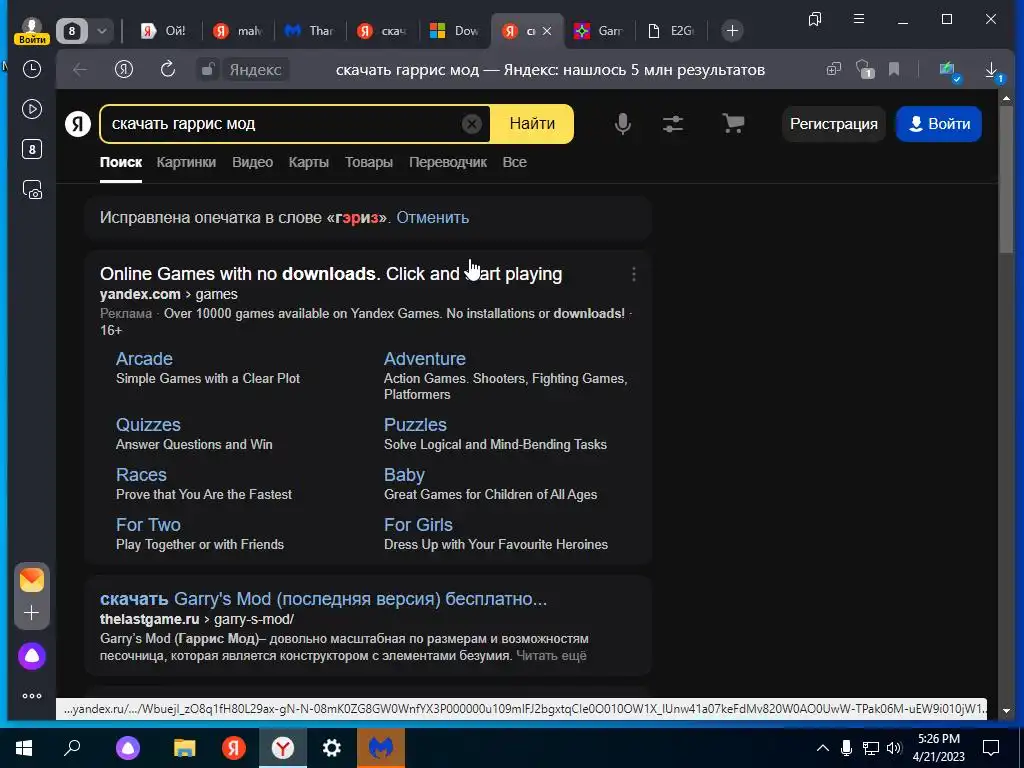Screen dimensions: 1024x768
Task: Switch to the Garr tab
Action: 599,31
